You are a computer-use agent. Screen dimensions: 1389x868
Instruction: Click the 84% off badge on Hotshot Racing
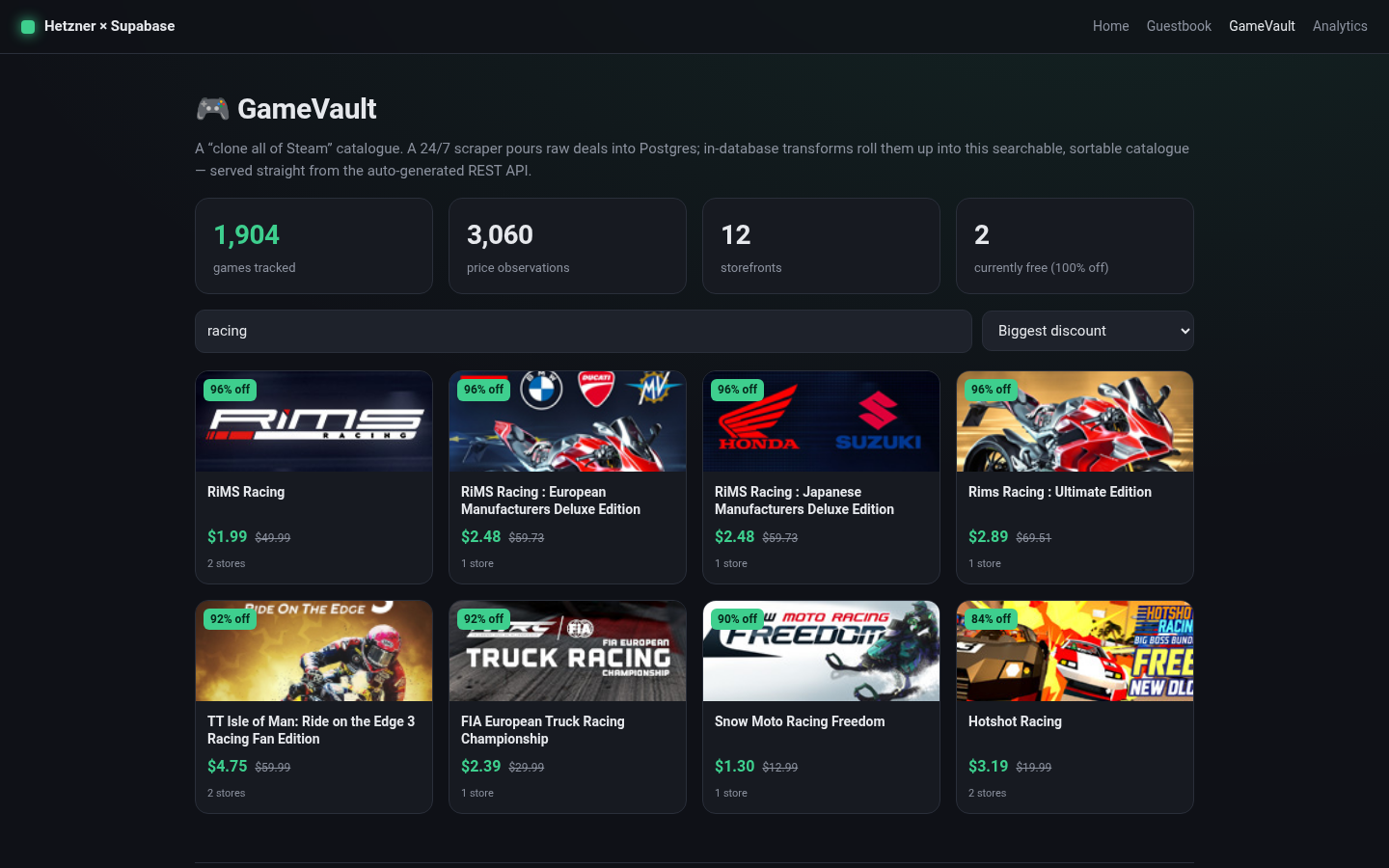pos(991,619)
